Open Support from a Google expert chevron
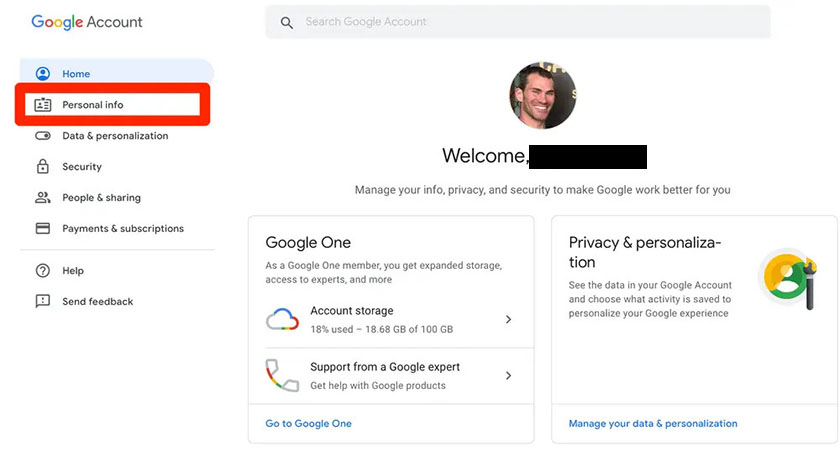Image resolution: width=840 pixels, height=456 pixels. coord(508,376)
